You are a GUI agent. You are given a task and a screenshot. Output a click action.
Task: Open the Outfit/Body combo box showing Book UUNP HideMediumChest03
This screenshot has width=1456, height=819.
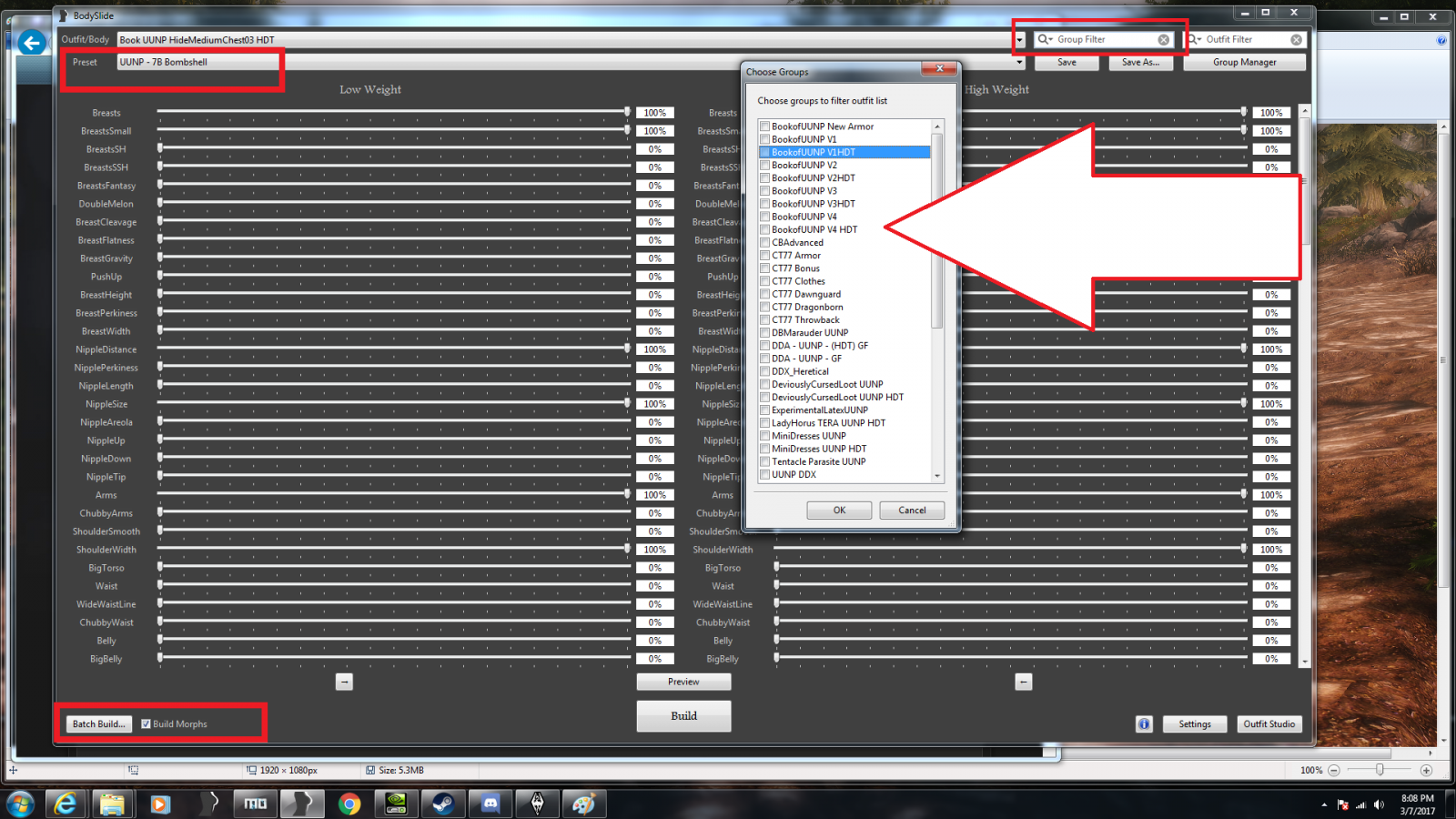tap(571, 40)
